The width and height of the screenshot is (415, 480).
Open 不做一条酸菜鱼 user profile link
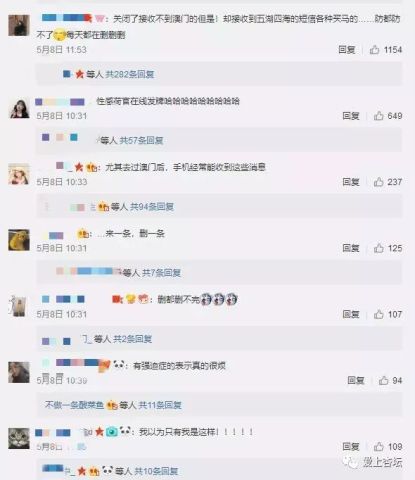click(74, 405)
